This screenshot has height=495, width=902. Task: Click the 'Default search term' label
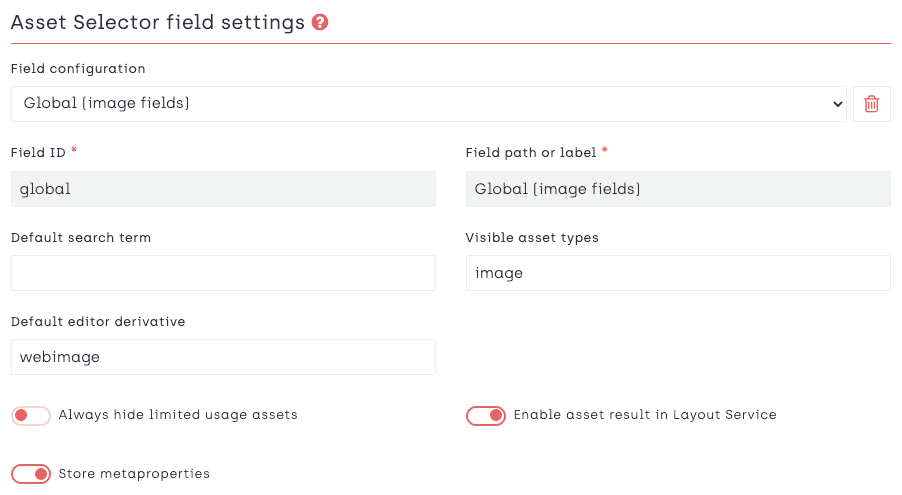[81, 238]
